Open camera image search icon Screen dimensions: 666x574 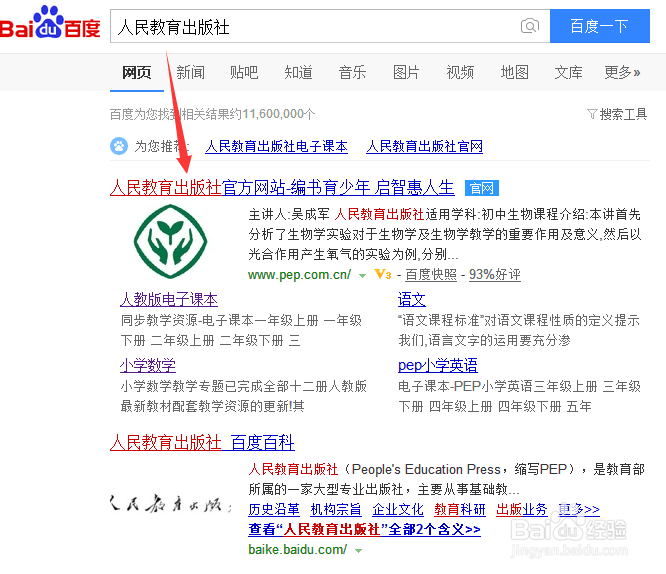click(530, 26)
